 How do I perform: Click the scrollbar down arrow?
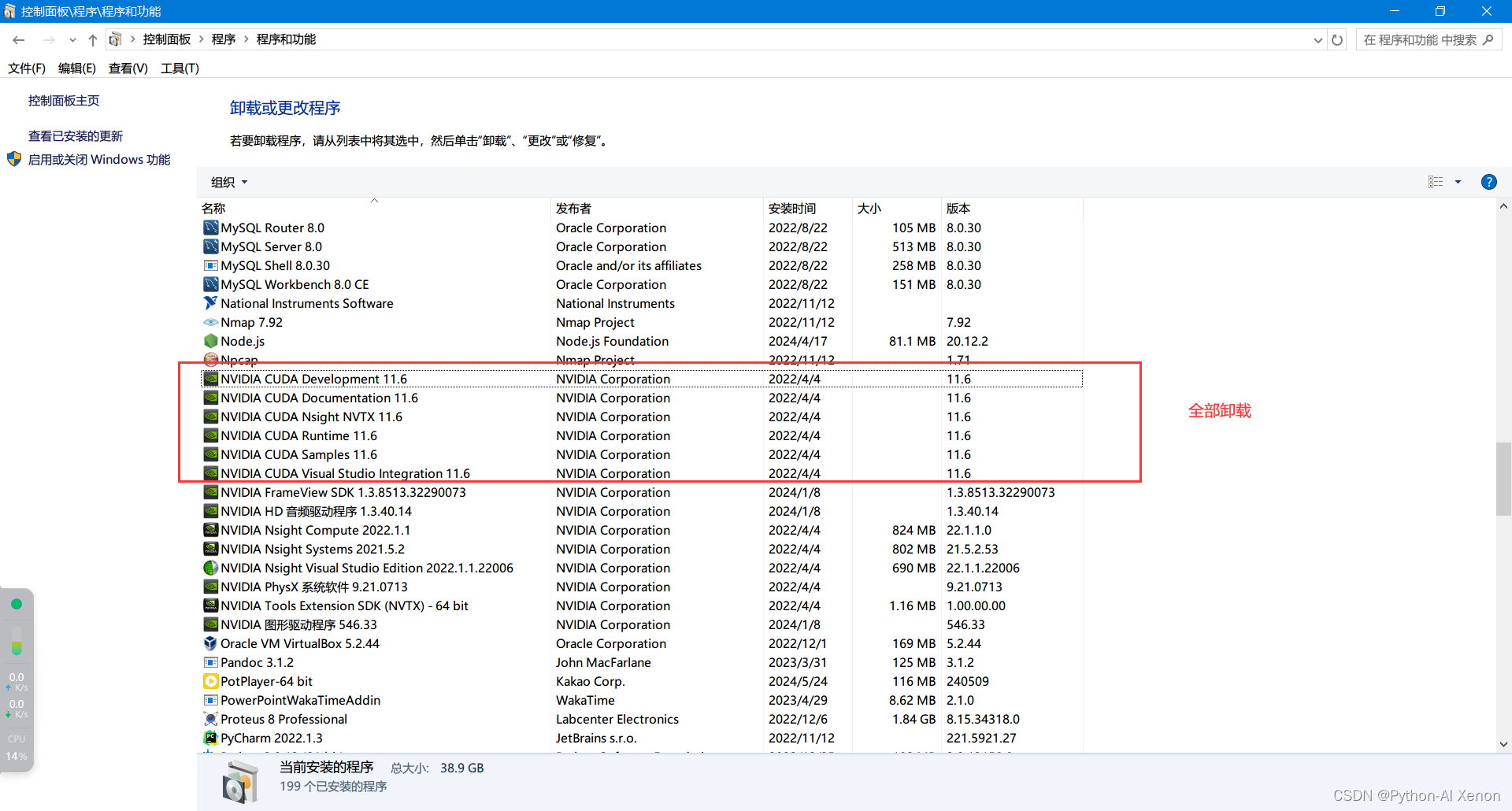point(1503,744)
